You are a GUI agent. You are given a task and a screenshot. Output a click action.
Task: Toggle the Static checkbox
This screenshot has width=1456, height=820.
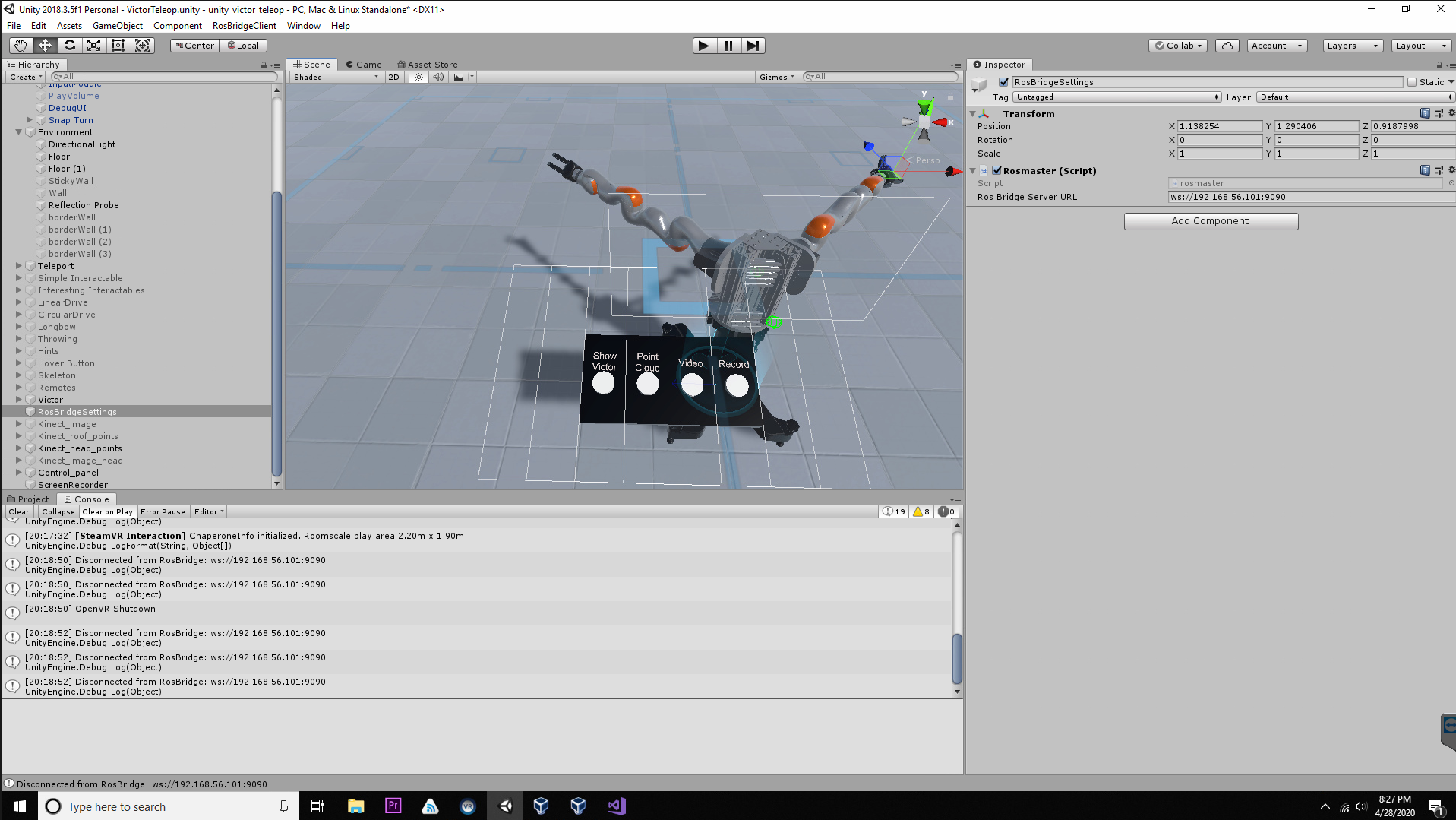(1412, 82)
